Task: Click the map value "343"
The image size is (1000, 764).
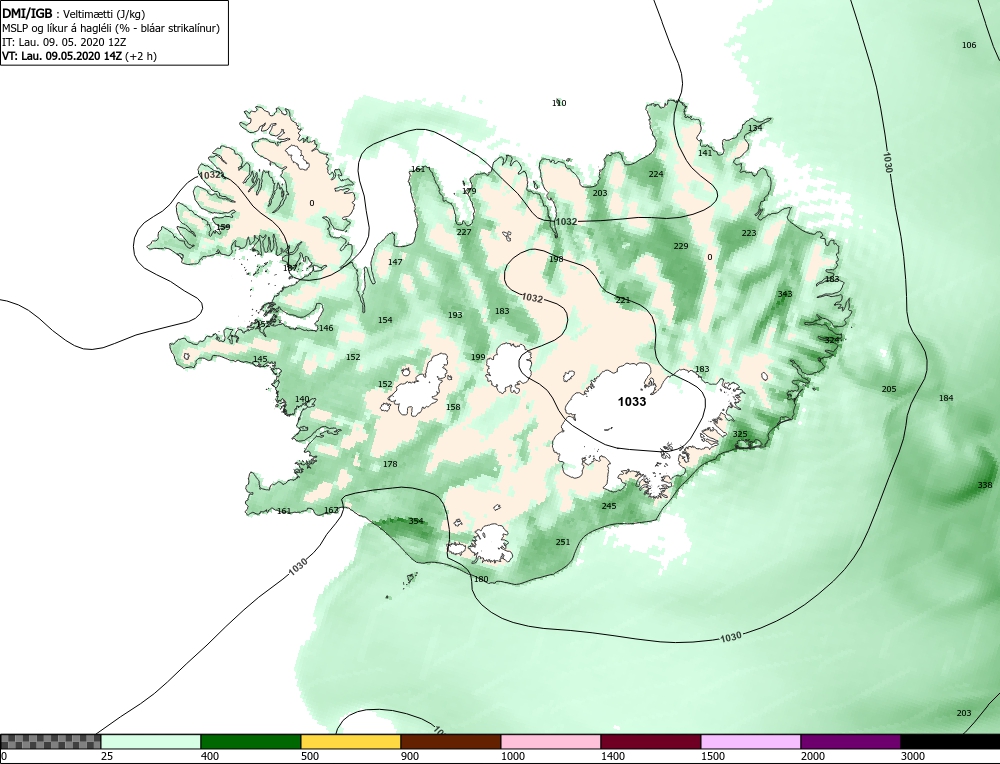Action: [x=785, y=294]
